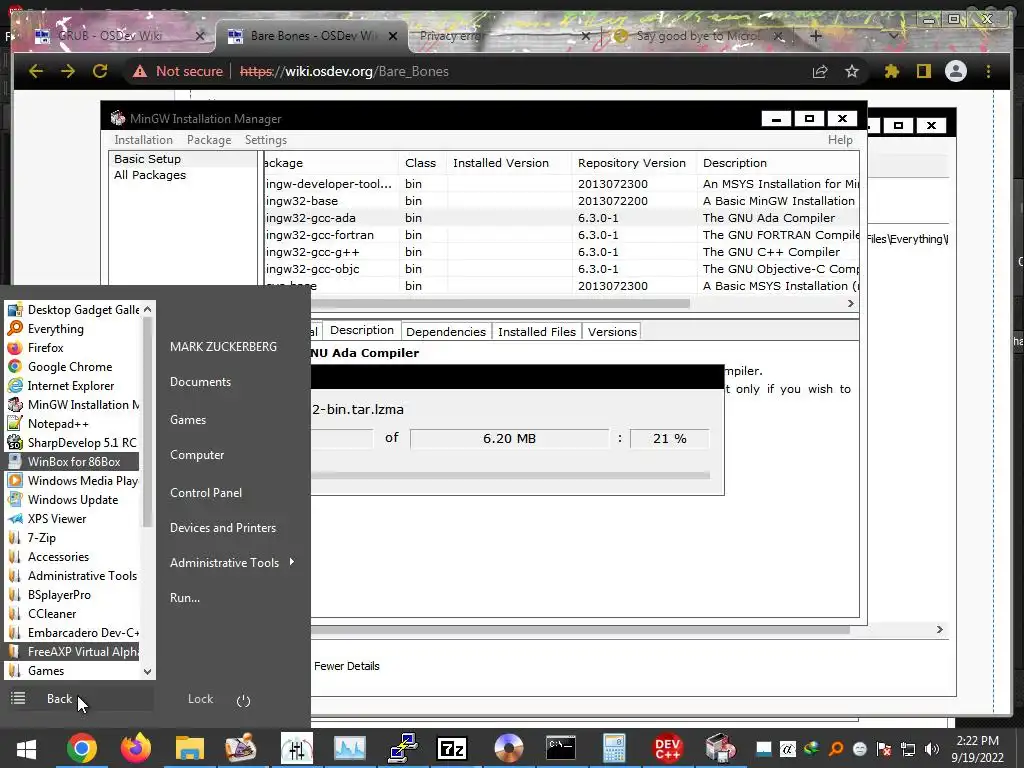Open Internet Explorer from the Start menu

[72, 385]
